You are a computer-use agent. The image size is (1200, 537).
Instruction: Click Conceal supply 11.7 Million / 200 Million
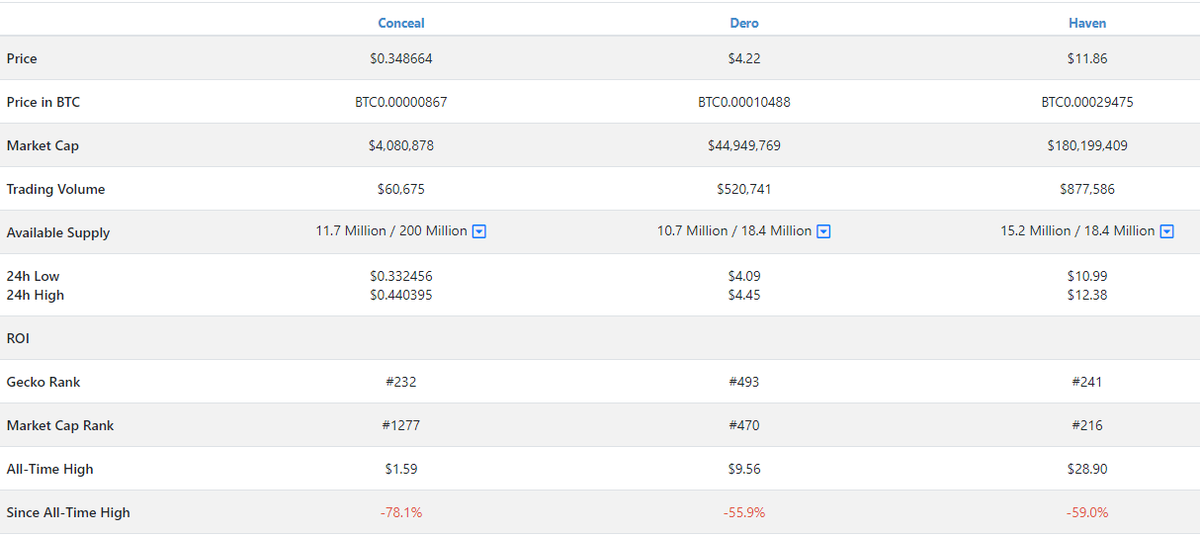tap(391, 231)
